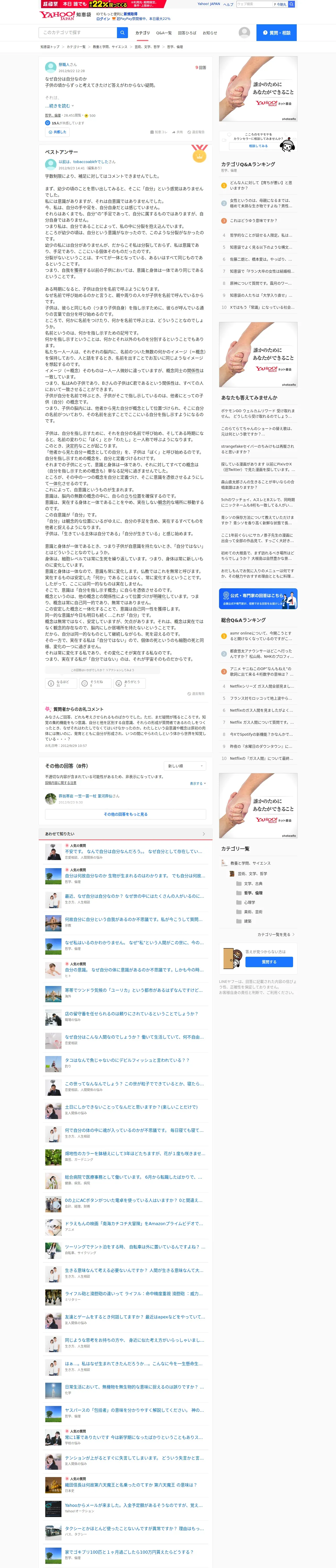
Task: Click the 投稿内容に関する注意 link
Action: click(x=60, y=783)
